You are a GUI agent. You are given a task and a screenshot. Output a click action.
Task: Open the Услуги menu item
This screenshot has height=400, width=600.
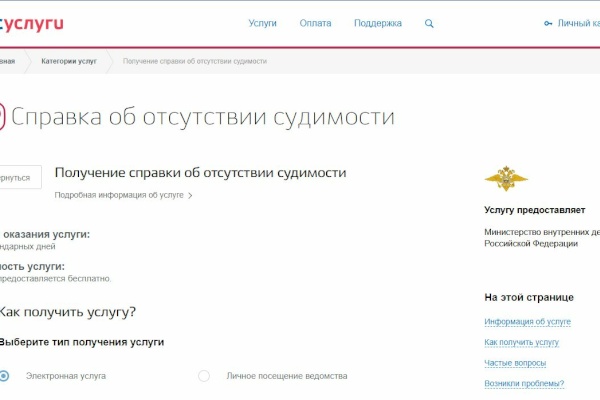click(x=262, y=23)
